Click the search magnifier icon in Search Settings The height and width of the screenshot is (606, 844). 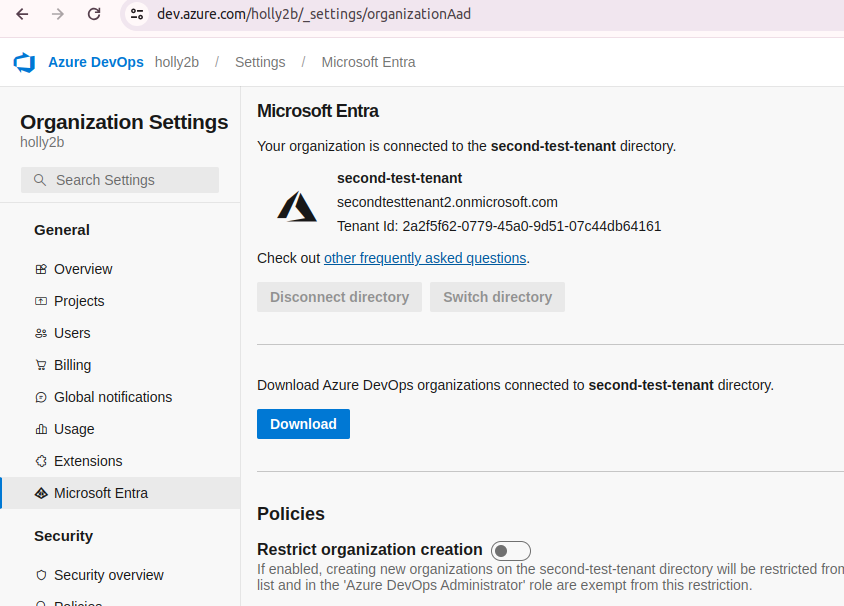tap(40, 180)
